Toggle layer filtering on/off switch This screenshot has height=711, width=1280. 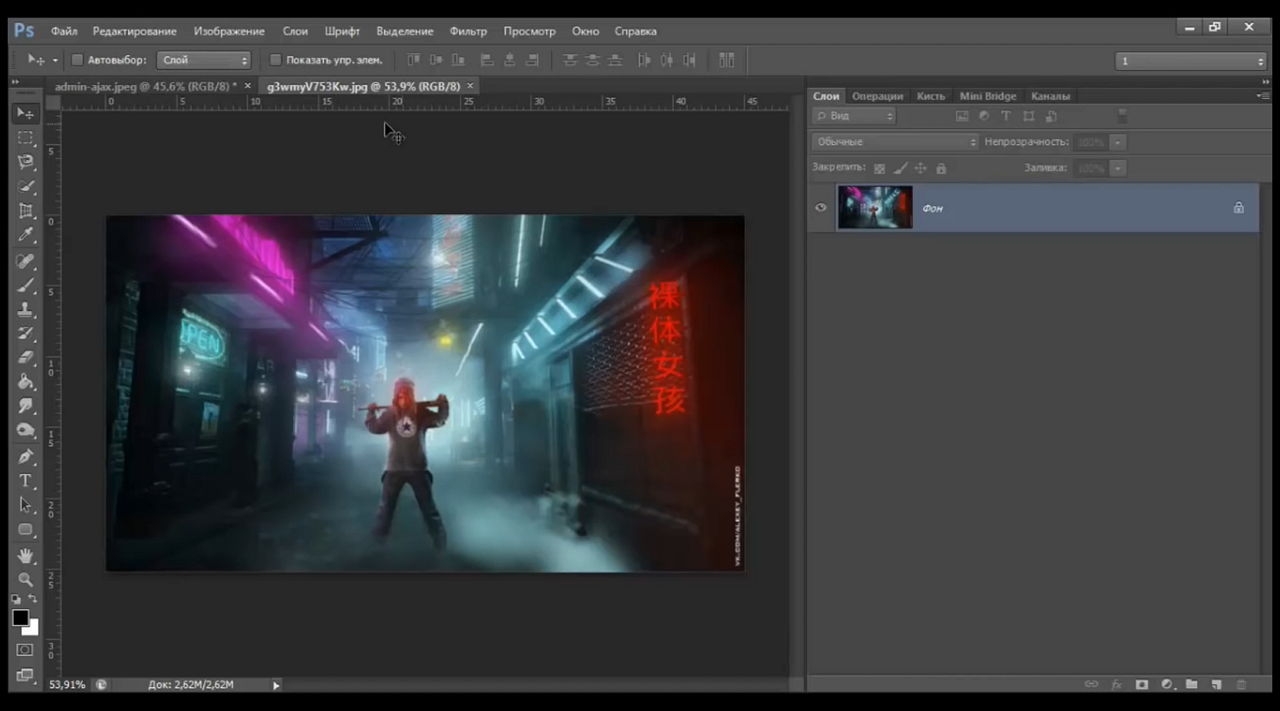(1122, 116)
